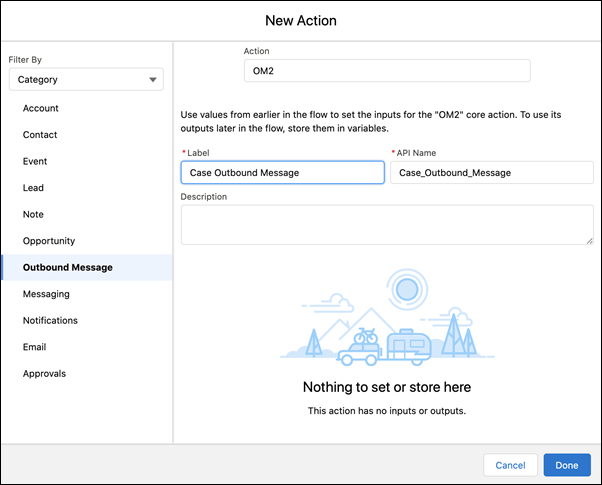Select the Notifications category

coord(50,320)
